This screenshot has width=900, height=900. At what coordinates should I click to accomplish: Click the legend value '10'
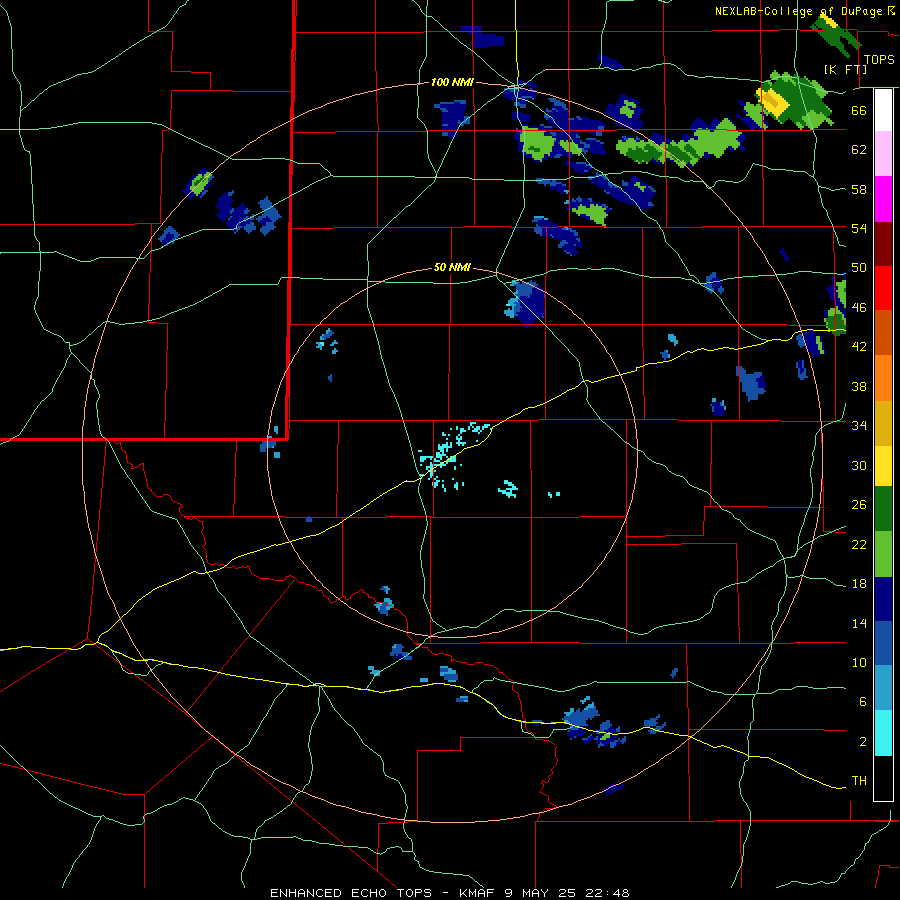pos(859,662)
